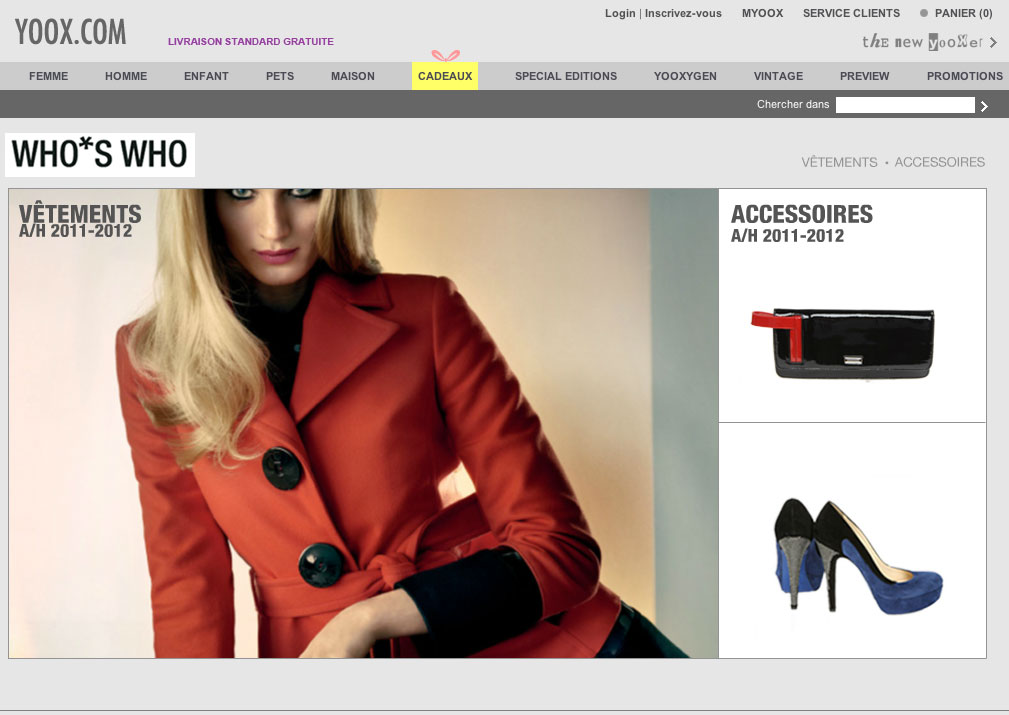Click LIVRAISON STANDARD GRATUITE text

click(251, 41)
